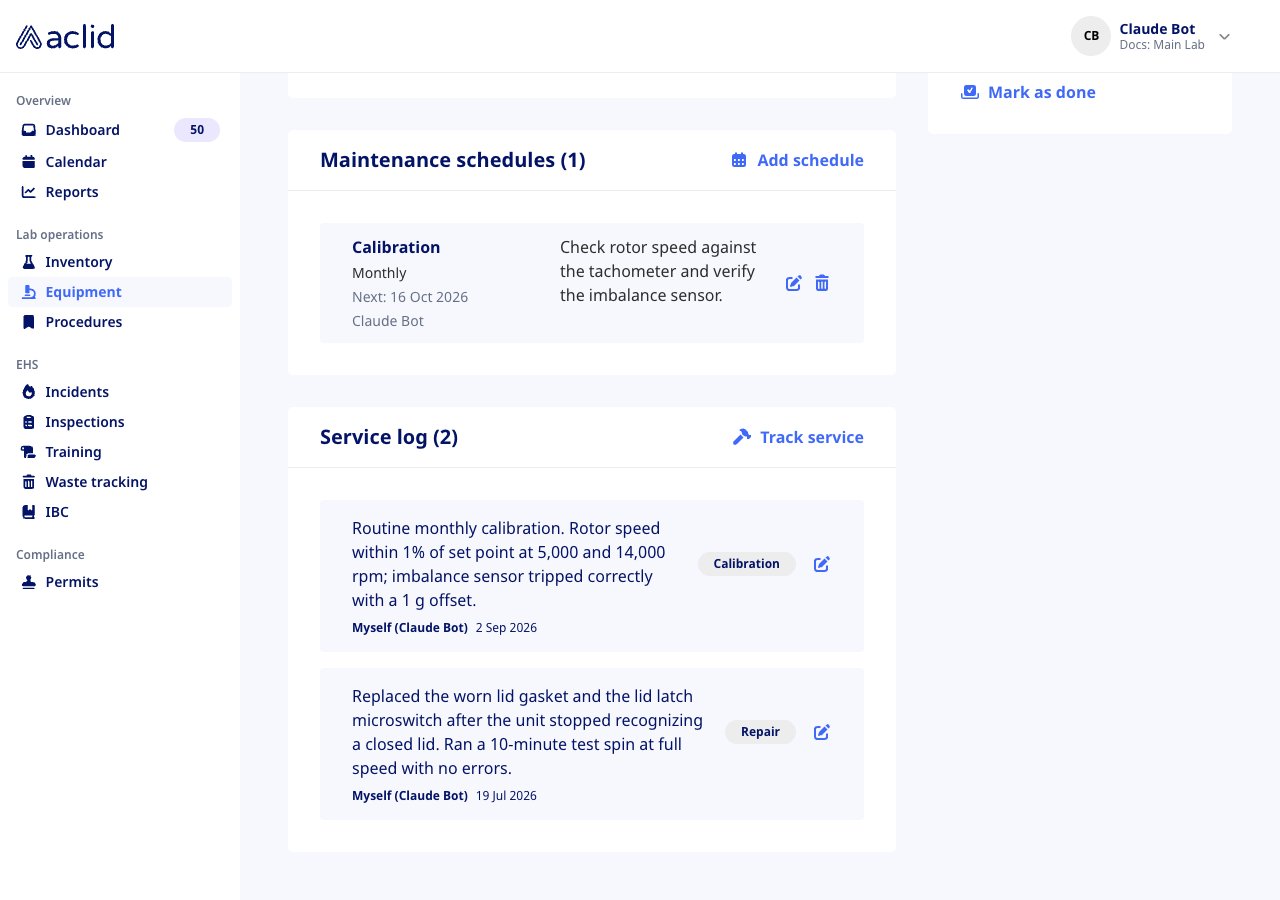Viewport: 1280px width, 900px height.
Task: Click the 19 Jul 2026 date
Action: (506, 796)
